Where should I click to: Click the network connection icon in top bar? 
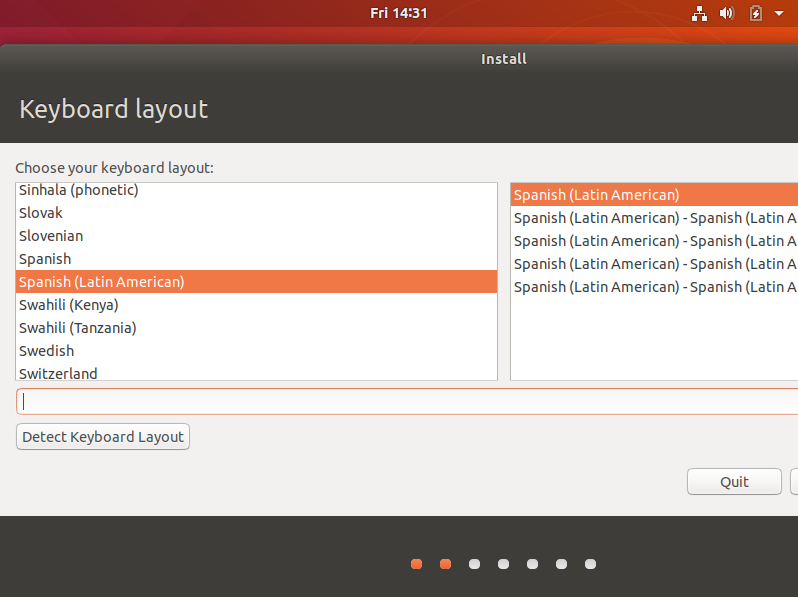(699, 13)
